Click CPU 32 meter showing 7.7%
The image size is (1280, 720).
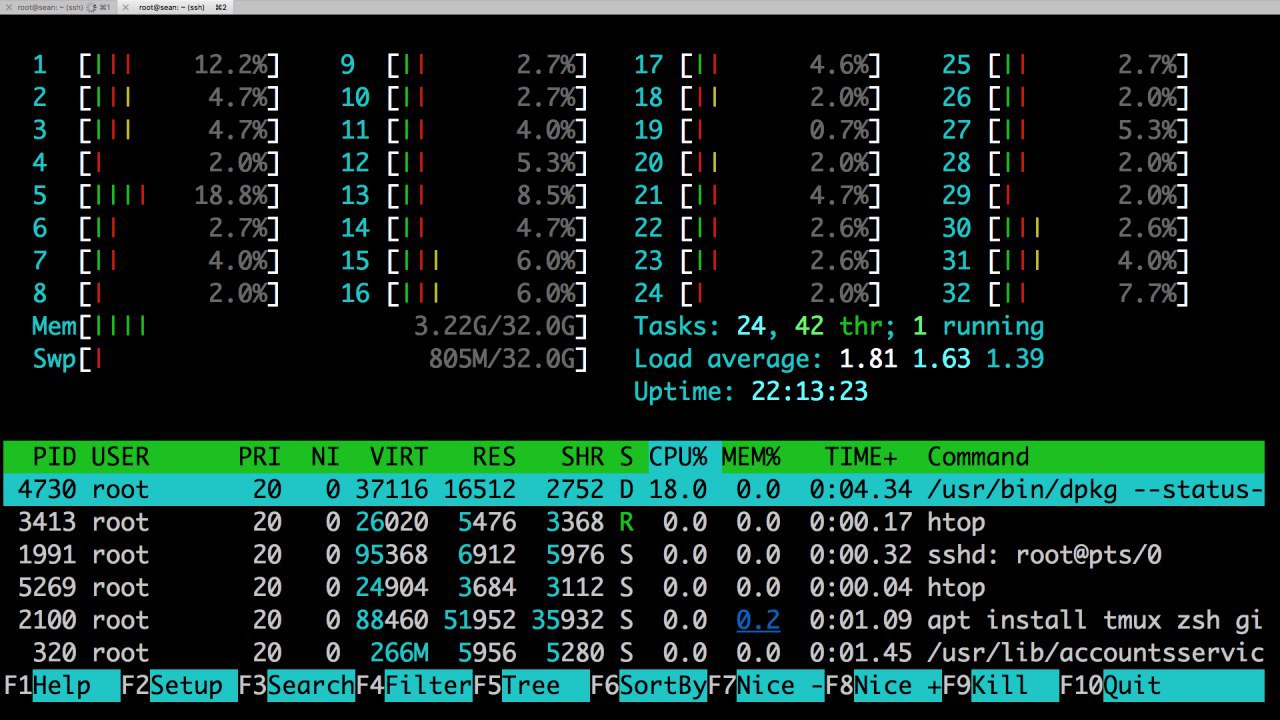[1066, 294]
